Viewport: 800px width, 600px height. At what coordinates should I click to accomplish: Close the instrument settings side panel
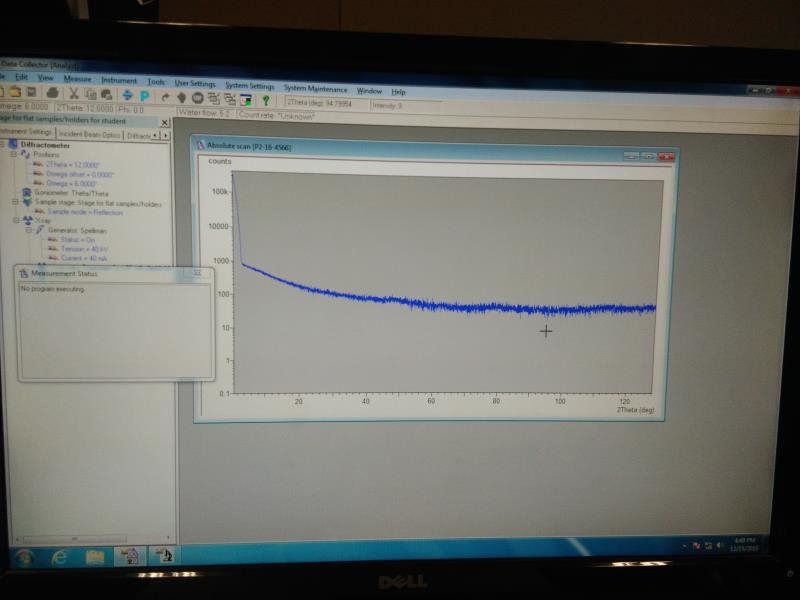tap(165, 121)
